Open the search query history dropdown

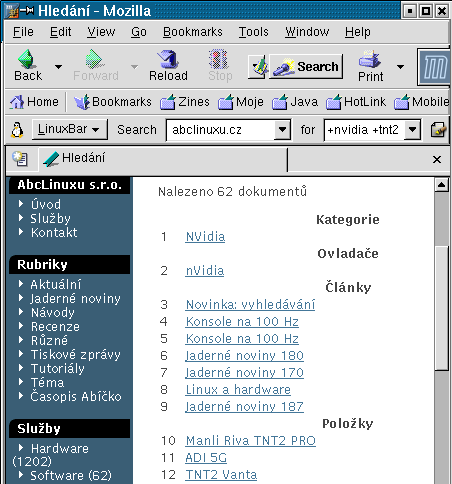tap(412, 129)
